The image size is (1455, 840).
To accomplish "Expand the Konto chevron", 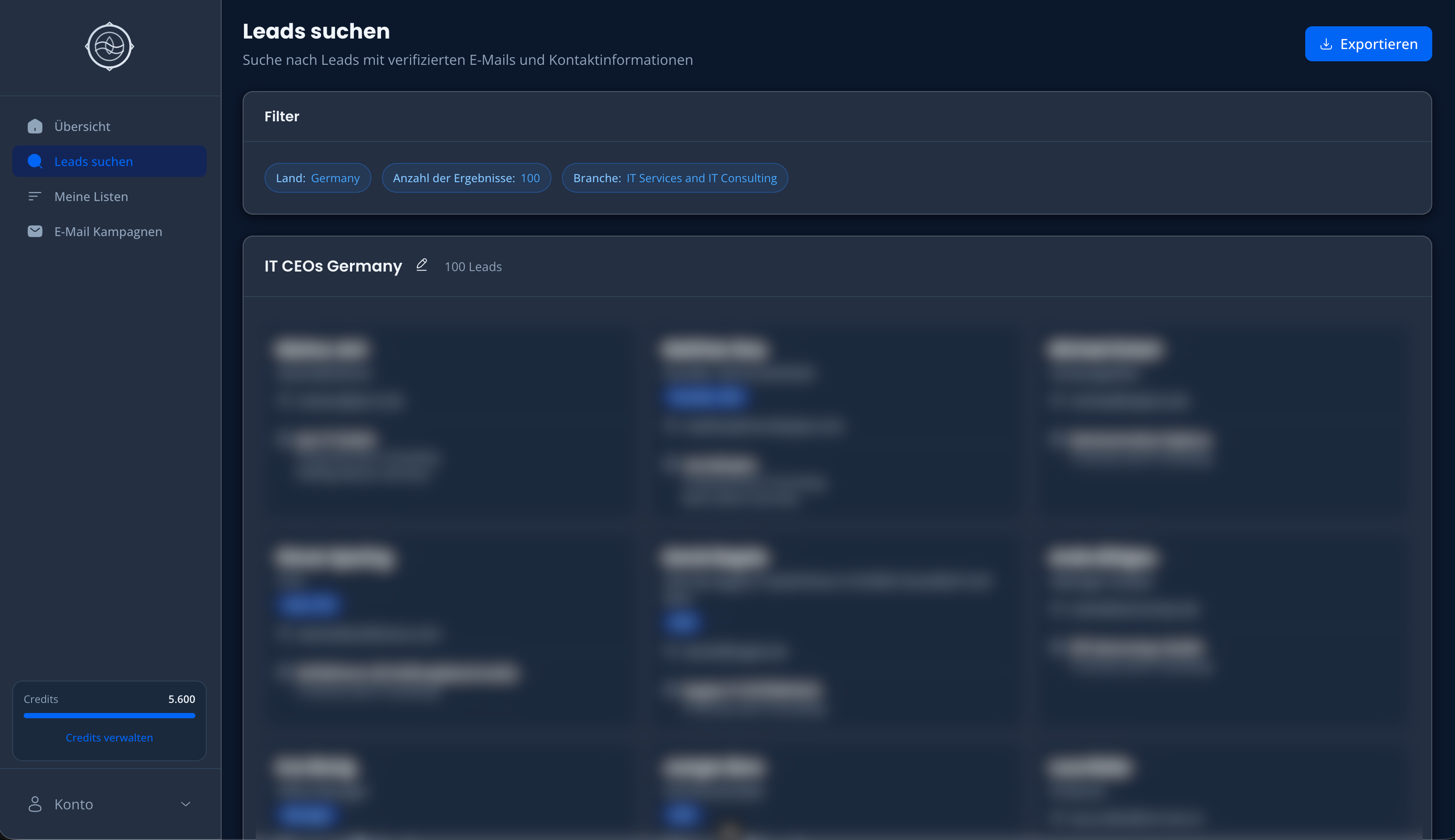I will pos(186,804).
